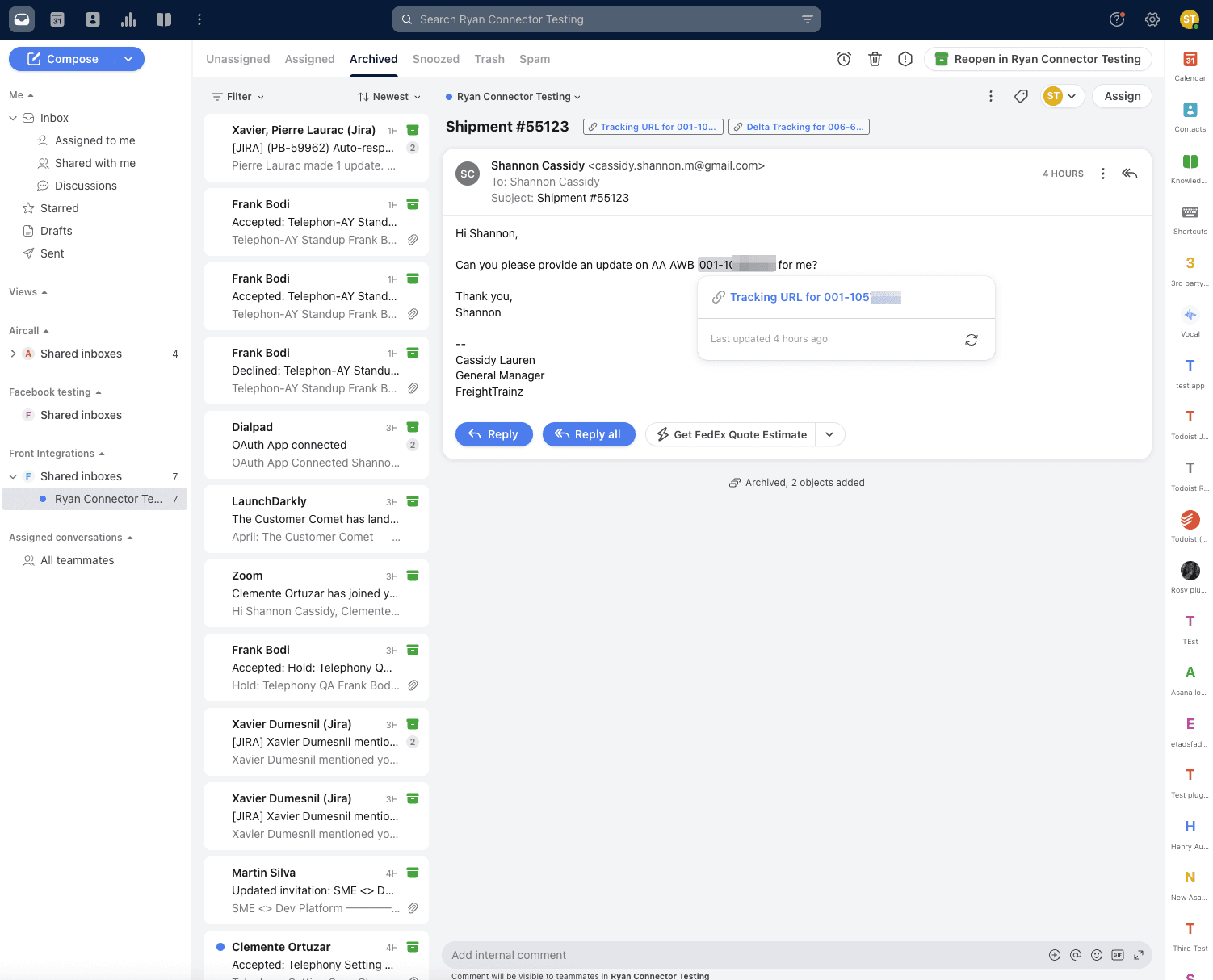Open the Newest sort dropdown

(x=389, y=97)
